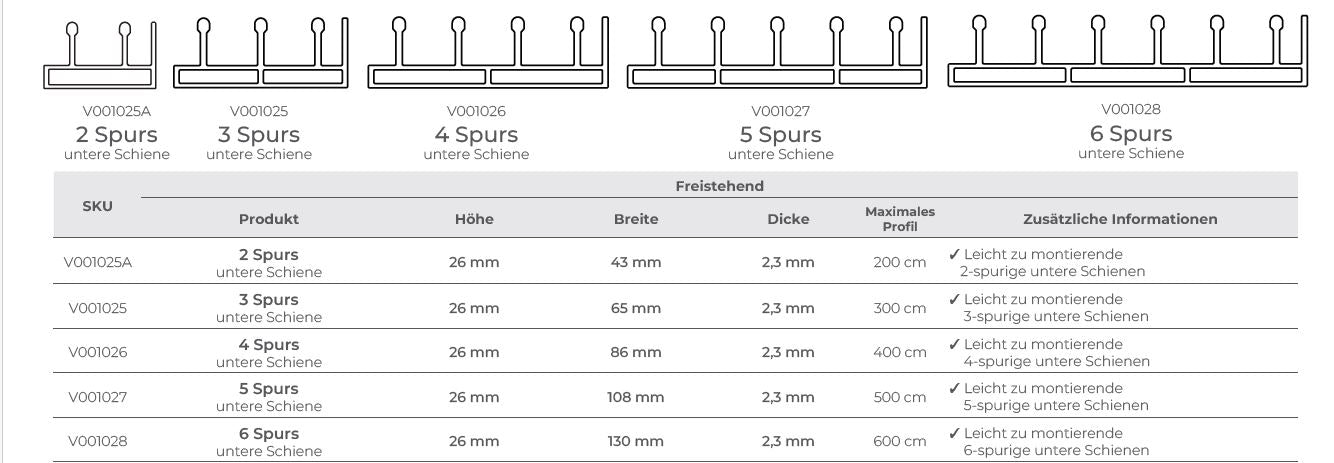Viewport: 1334px width, 463px height.
Task: Click SKU V001027 in the table row
Action: pos(97,397)
